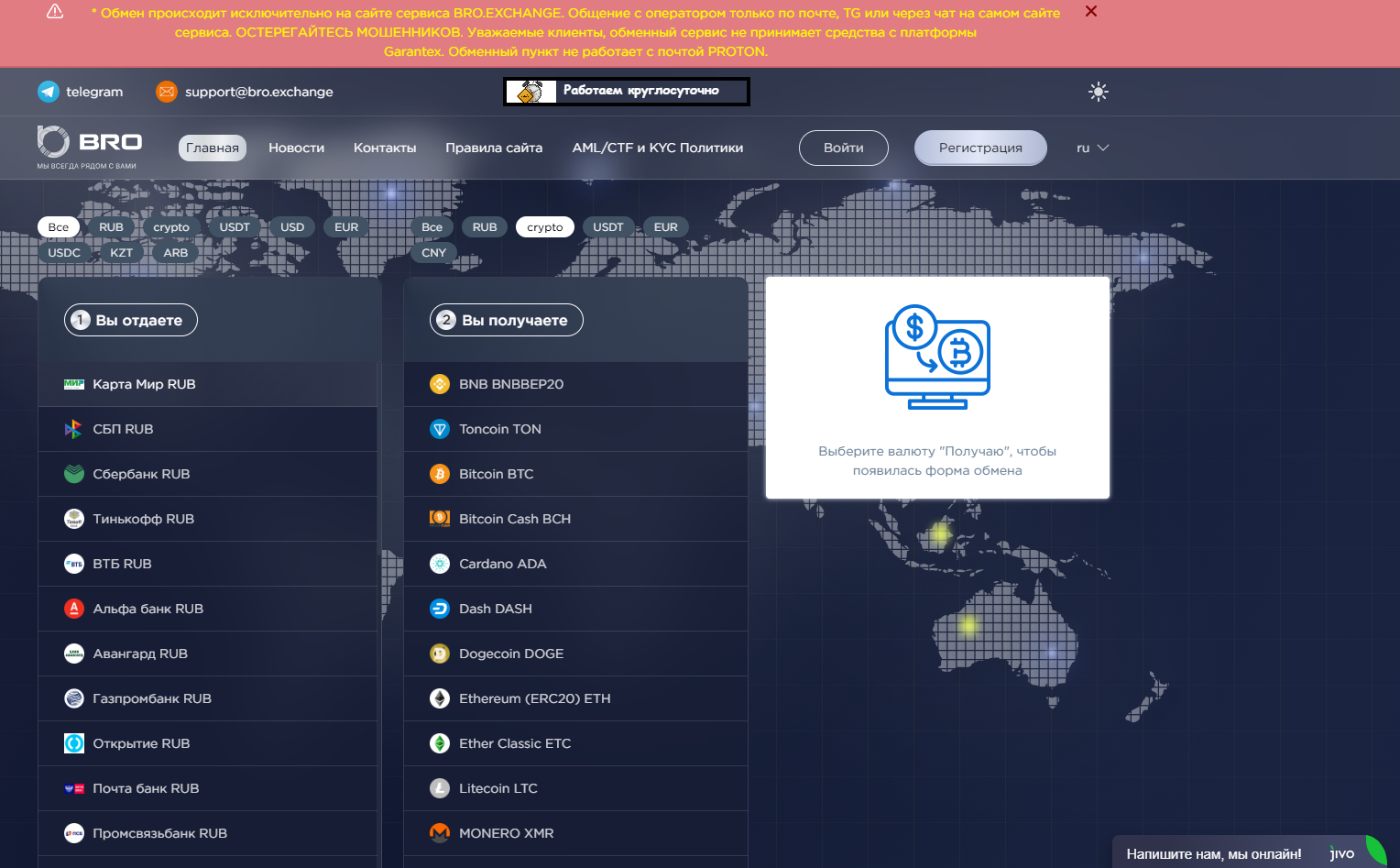The width and height of the screenshot is (1400, 868).
Task: Click the Войти button
Action: tap(844, 148)
